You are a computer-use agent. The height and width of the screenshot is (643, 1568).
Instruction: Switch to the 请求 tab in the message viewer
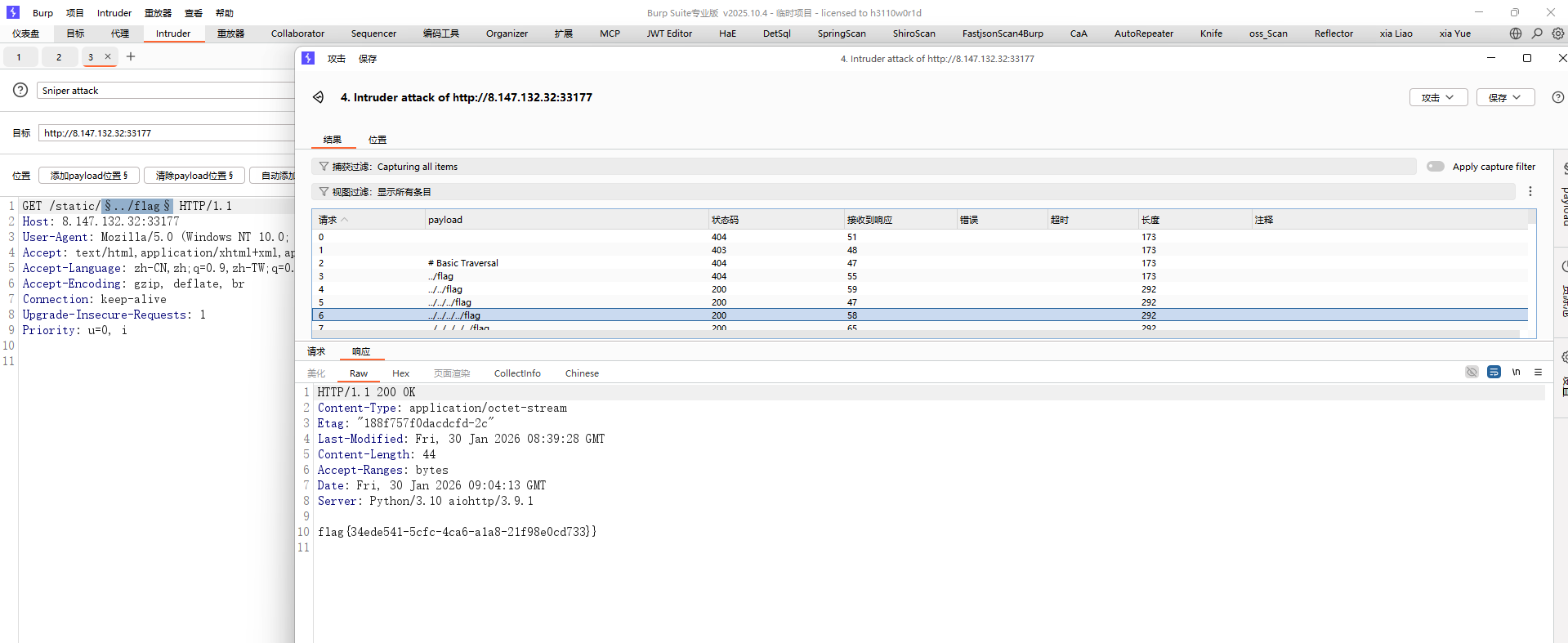pyautogui.click(x=316, y=351)
